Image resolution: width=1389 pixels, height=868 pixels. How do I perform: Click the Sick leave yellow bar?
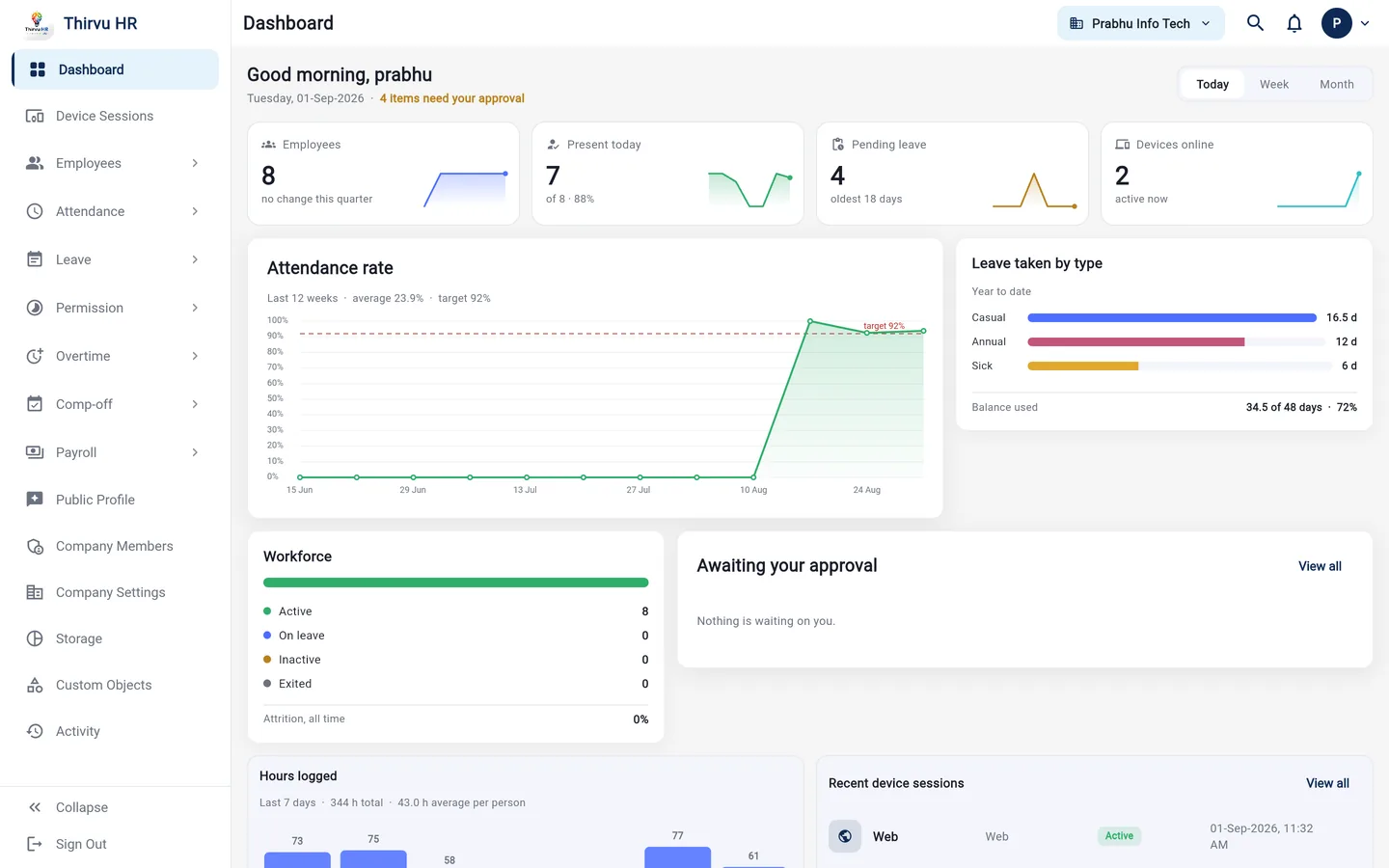click(1083, 366)
